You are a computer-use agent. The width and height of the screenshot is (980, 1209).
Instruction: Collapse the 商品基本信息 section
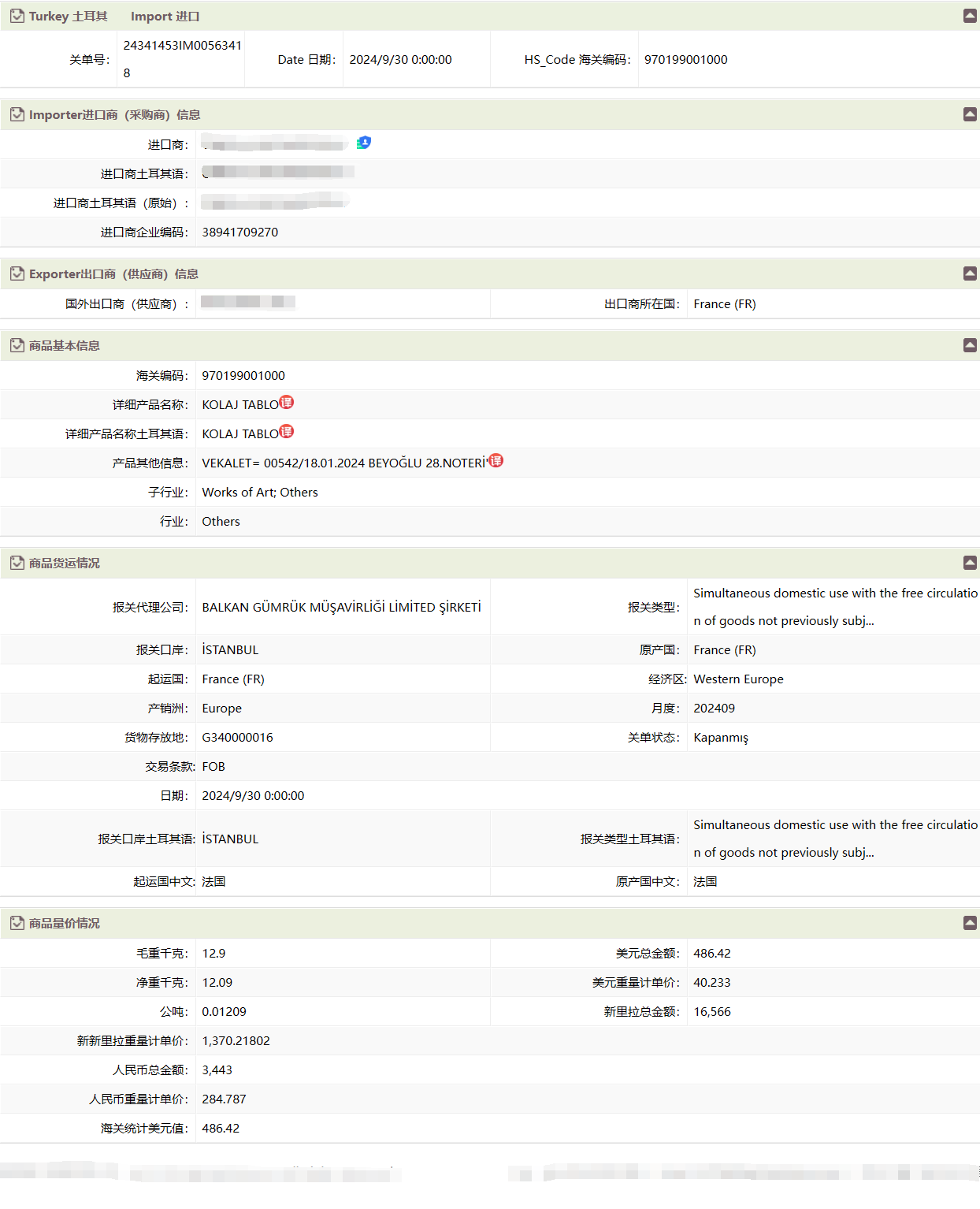click(970, 345)
